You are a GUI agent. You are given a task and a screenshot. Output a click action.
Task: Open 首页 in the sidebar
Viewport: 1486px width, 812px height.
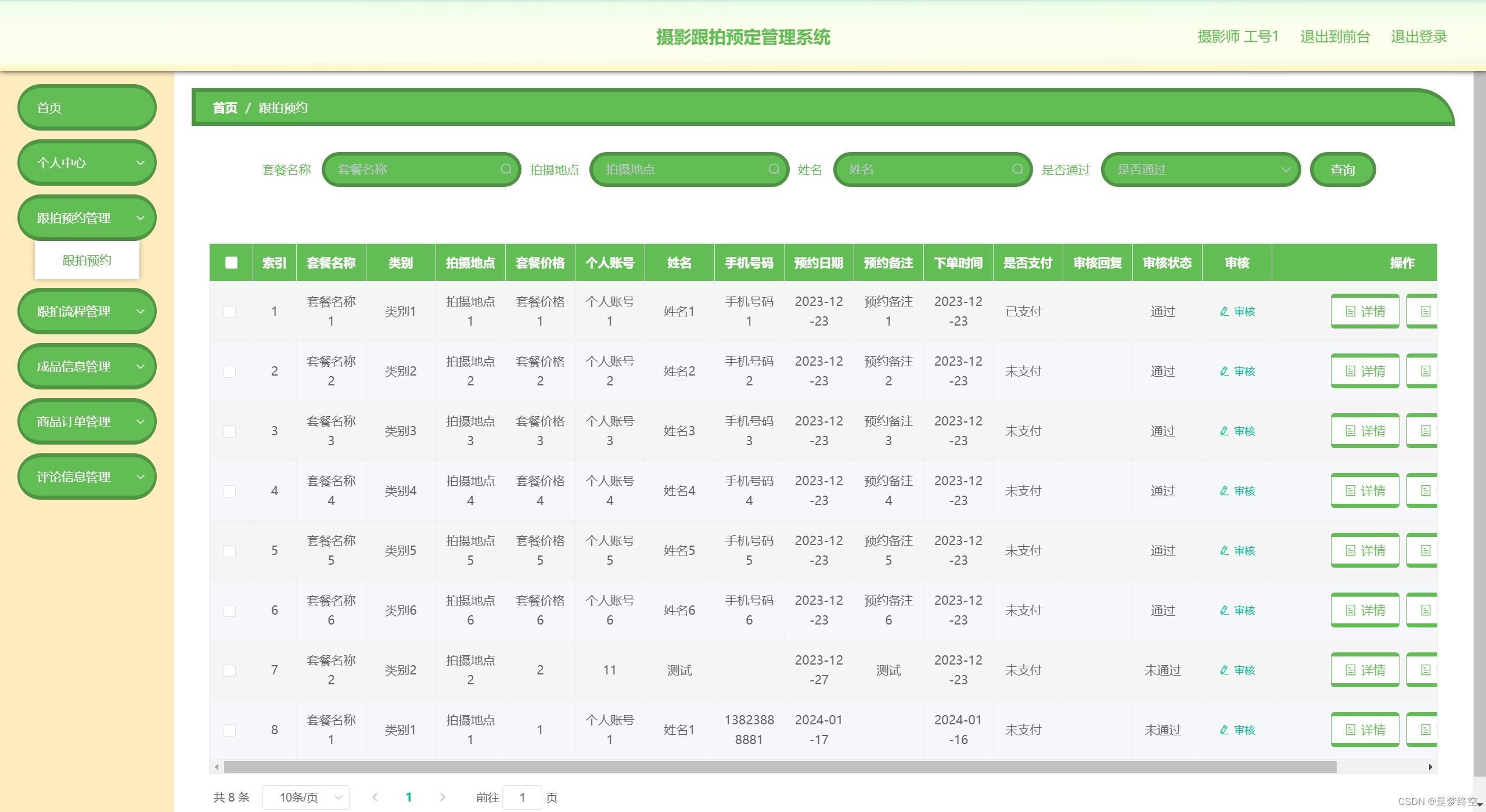point(87,107)
